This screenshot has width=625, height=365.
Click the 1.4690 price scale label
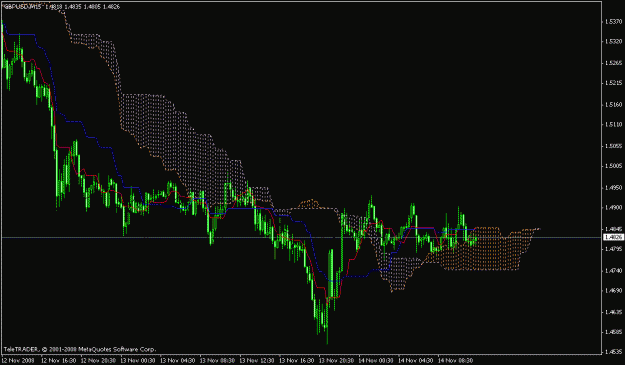point(613,291)
